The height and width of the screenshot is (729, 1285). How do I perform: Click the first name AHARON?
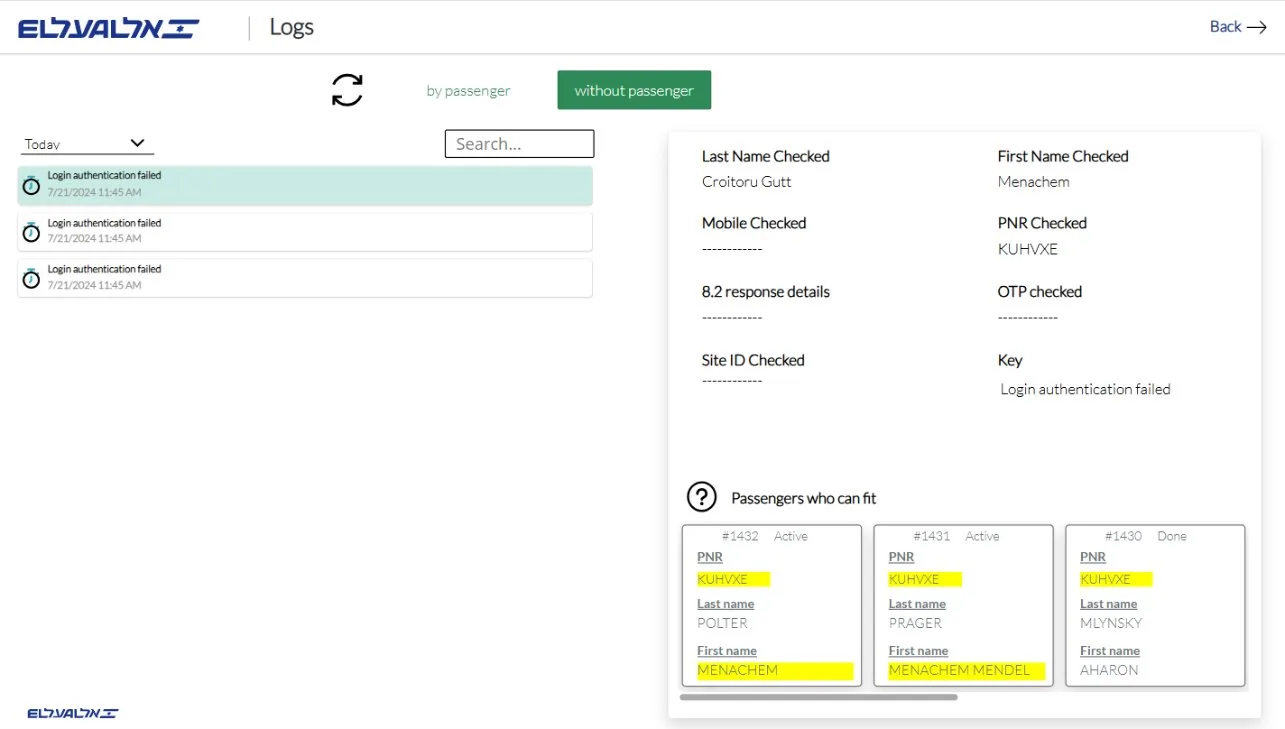pyautogui.click(x=1109, y=670)
